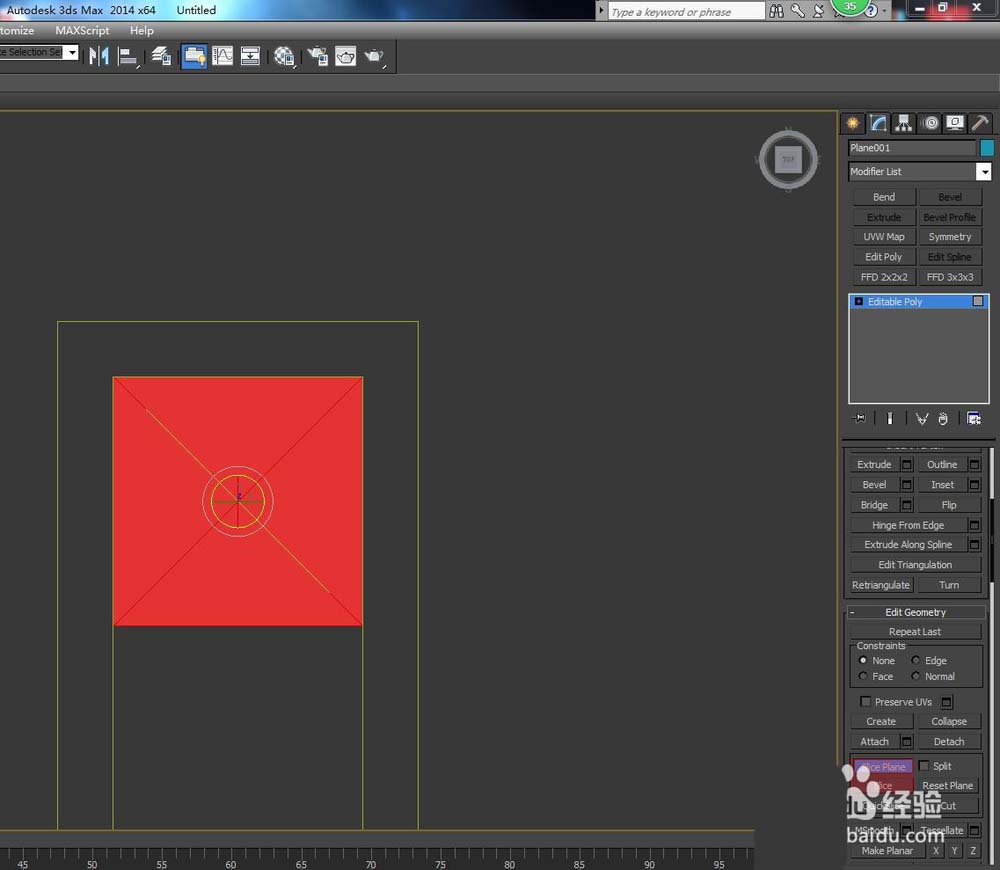Open the Curve Editor from toolbar
This screenshot has height=870, width=1000.
(222, 56)
